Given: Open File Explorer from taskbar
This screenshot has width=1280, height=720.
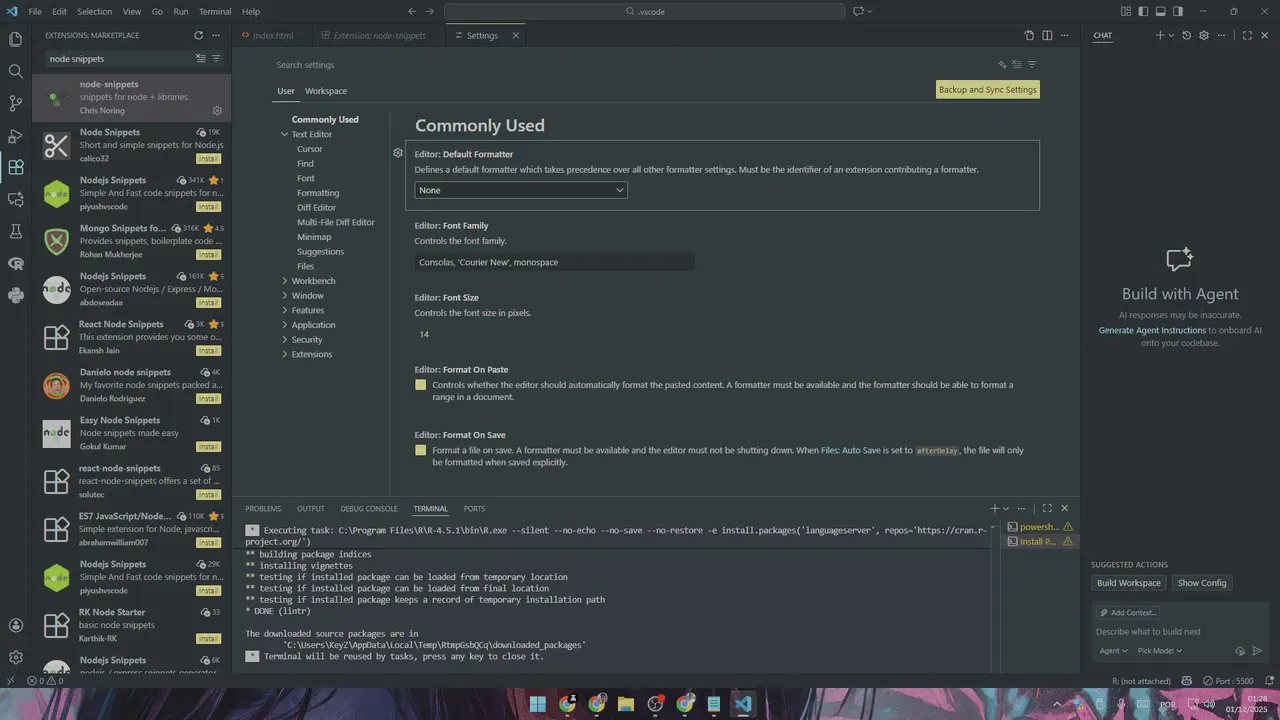Looking at the screenshot, I should [626, 704].
